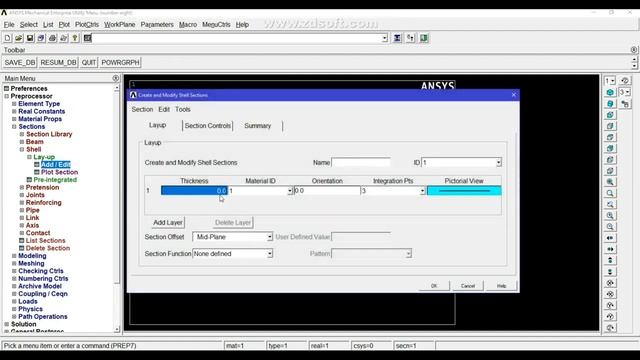Click the Fit View zoom icon
Image resolution: width=640 pixels, height=360 pixels.
(610, 182)
